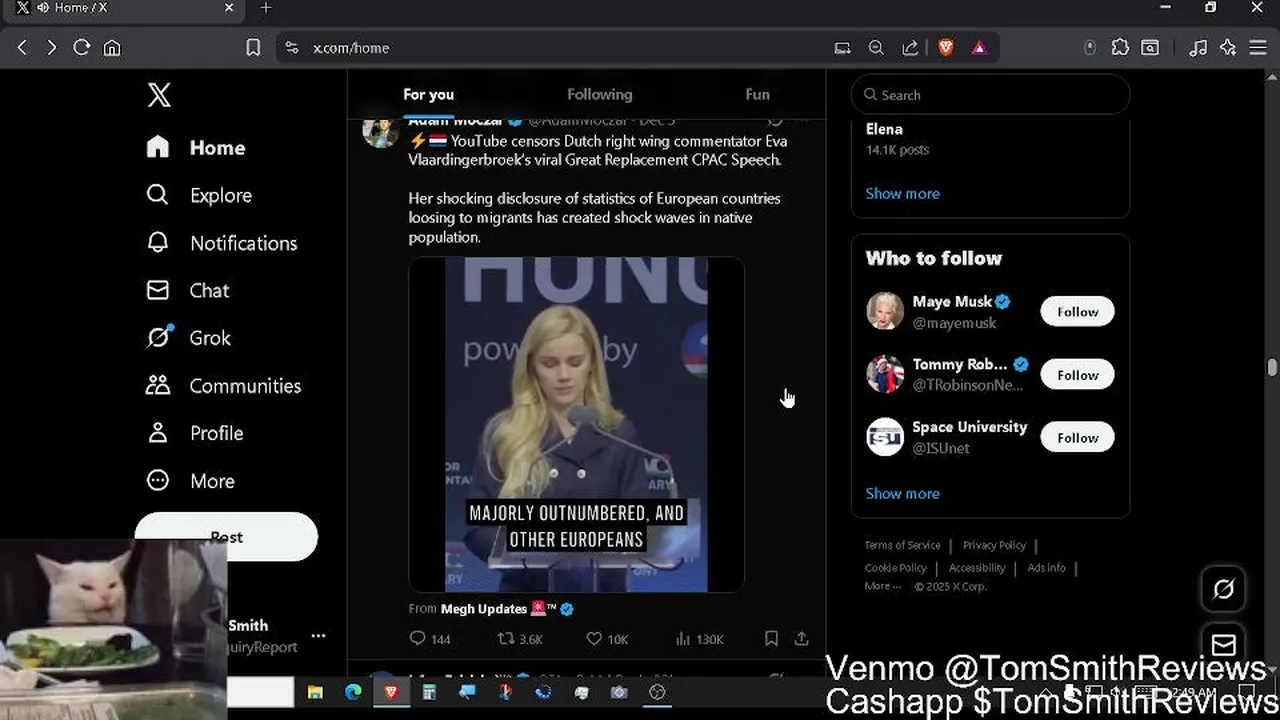Click the browser home button
The image size is (1280, 720).
[x=112, y=47]
